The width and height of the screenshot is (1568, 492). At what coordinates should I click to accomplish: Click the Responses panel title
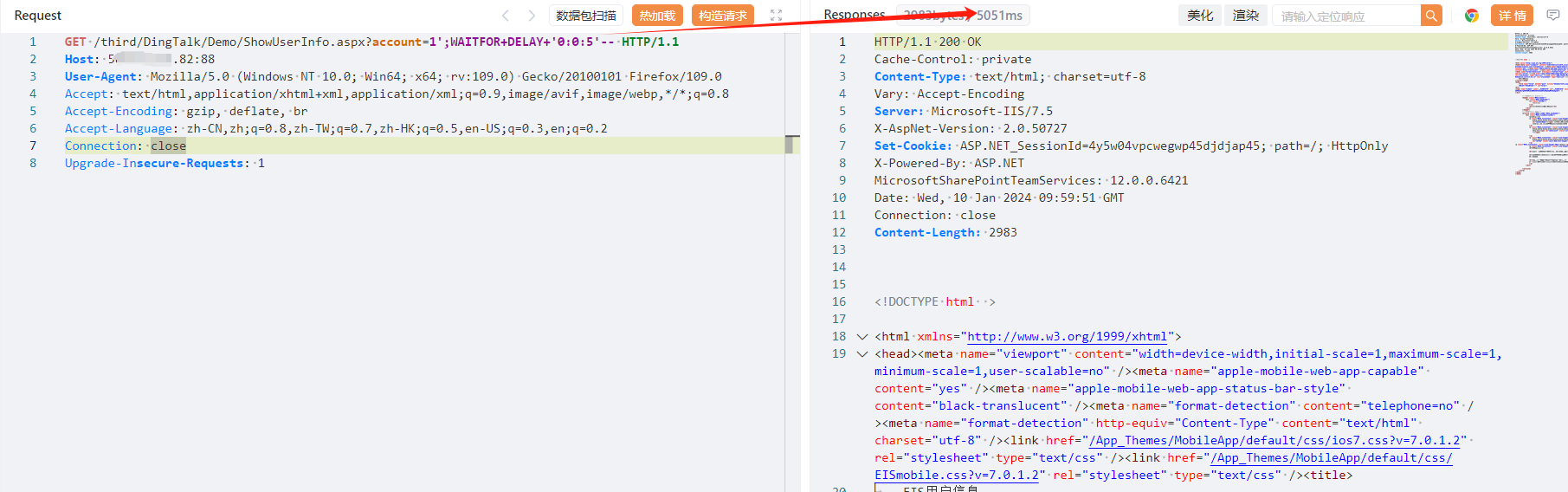[x=855, y=15]
